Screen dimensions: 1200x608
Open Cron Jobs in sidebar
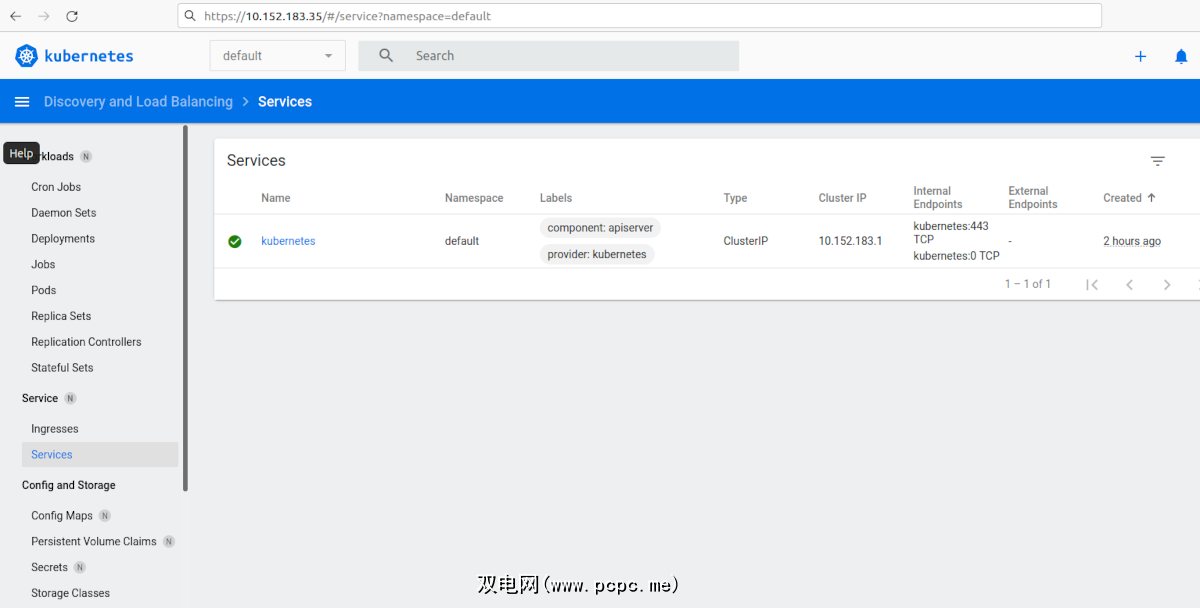(56, 187)
